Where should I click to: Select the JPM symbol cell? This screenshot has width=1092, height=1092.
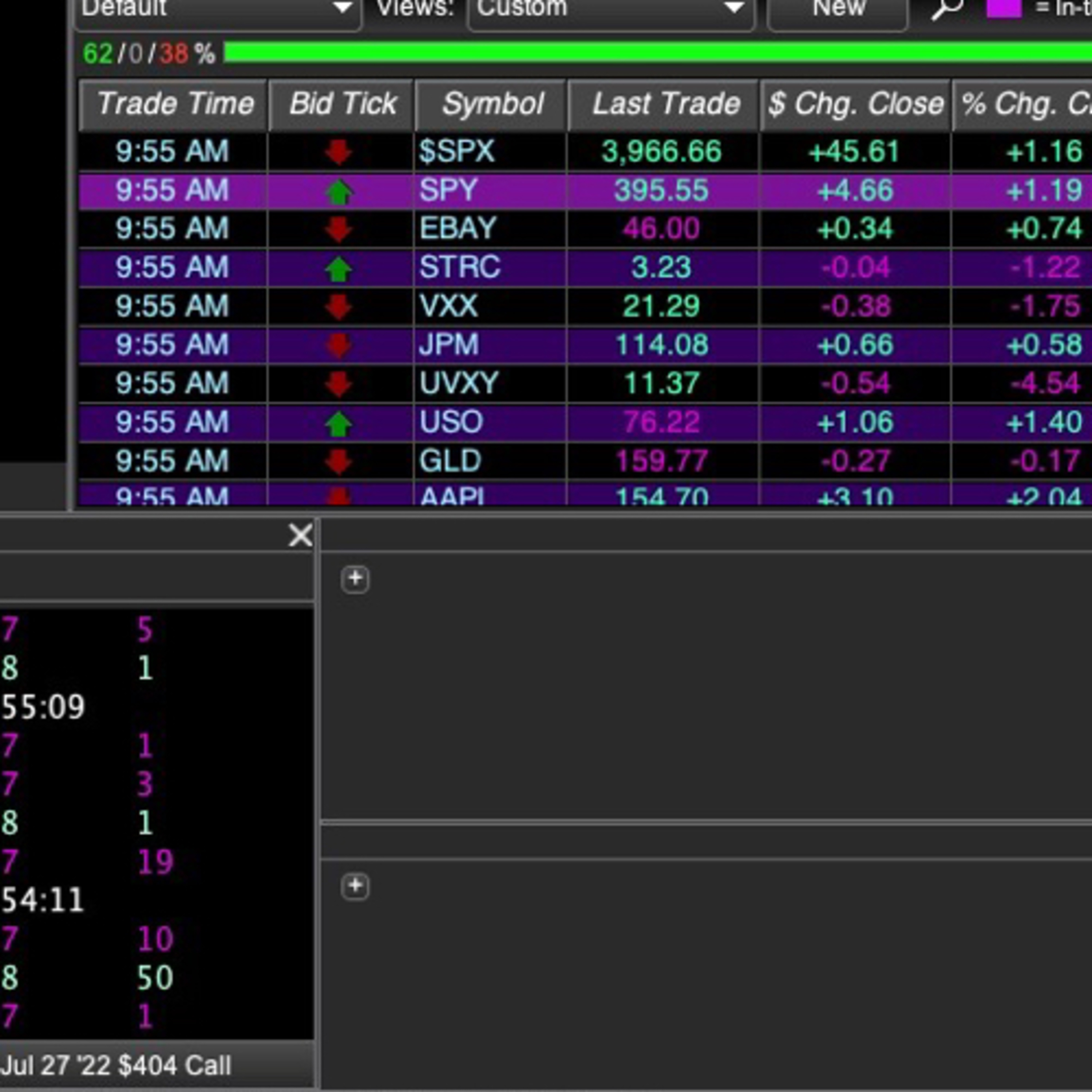[491, 345]
